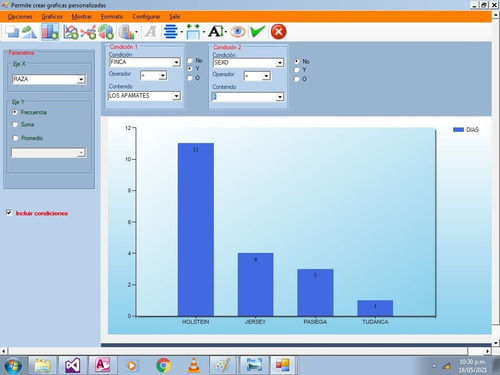Open photo viewer taskbar icon
The height and width of the screenshot is (375, 500).
click(x=254, y=366)
